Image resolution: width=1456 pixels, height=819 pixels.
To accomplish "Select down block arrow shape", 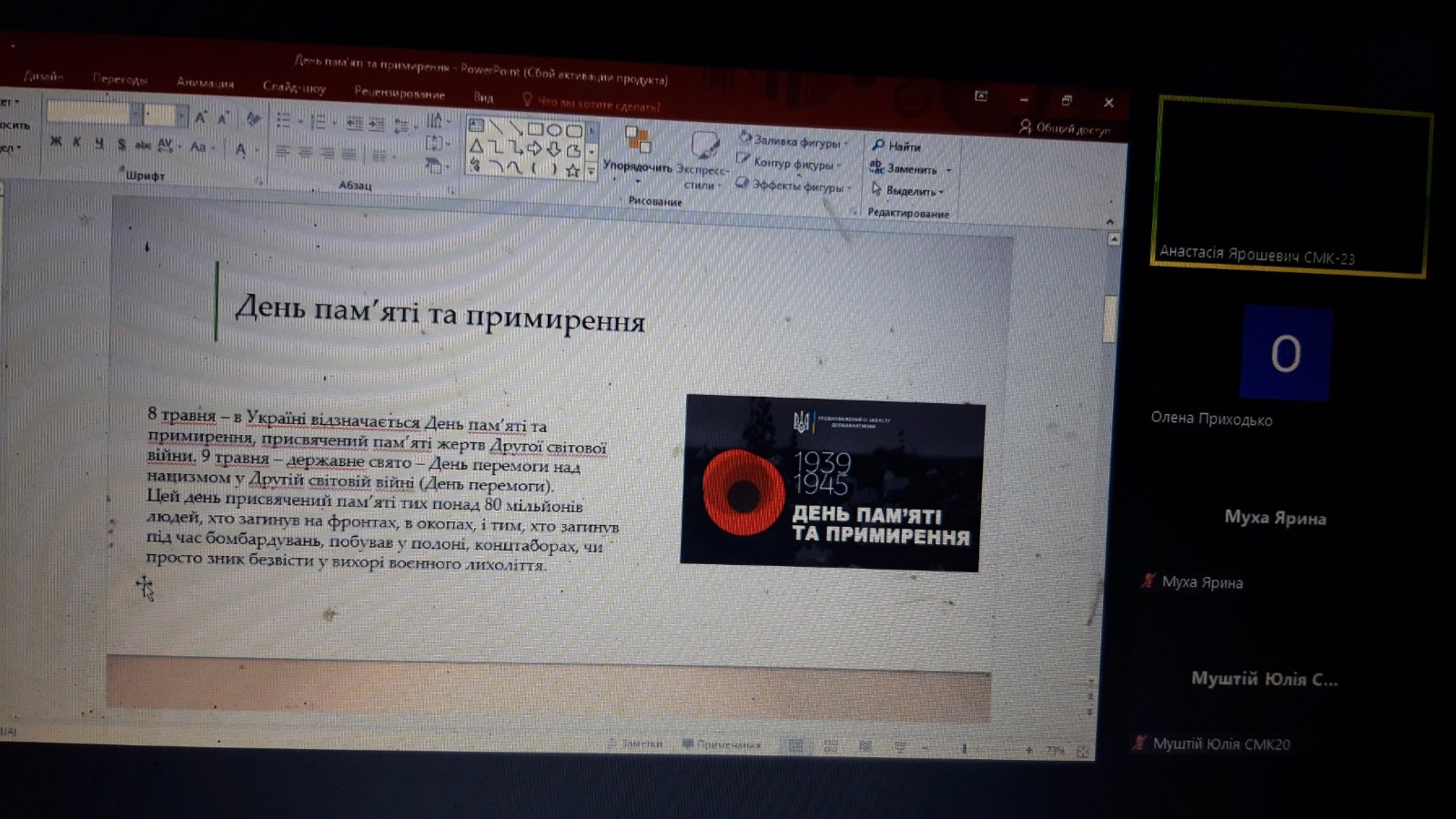I will 553,149.
